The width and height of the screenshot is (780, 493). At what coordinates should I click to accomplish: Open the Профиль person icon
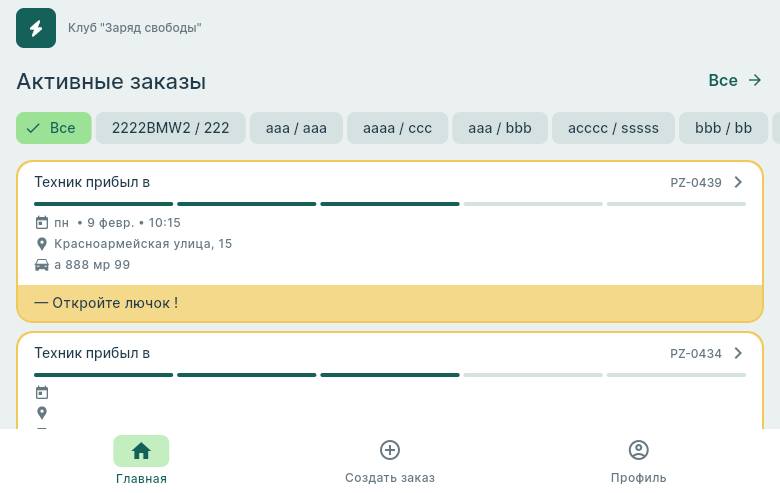click(638, 450)
